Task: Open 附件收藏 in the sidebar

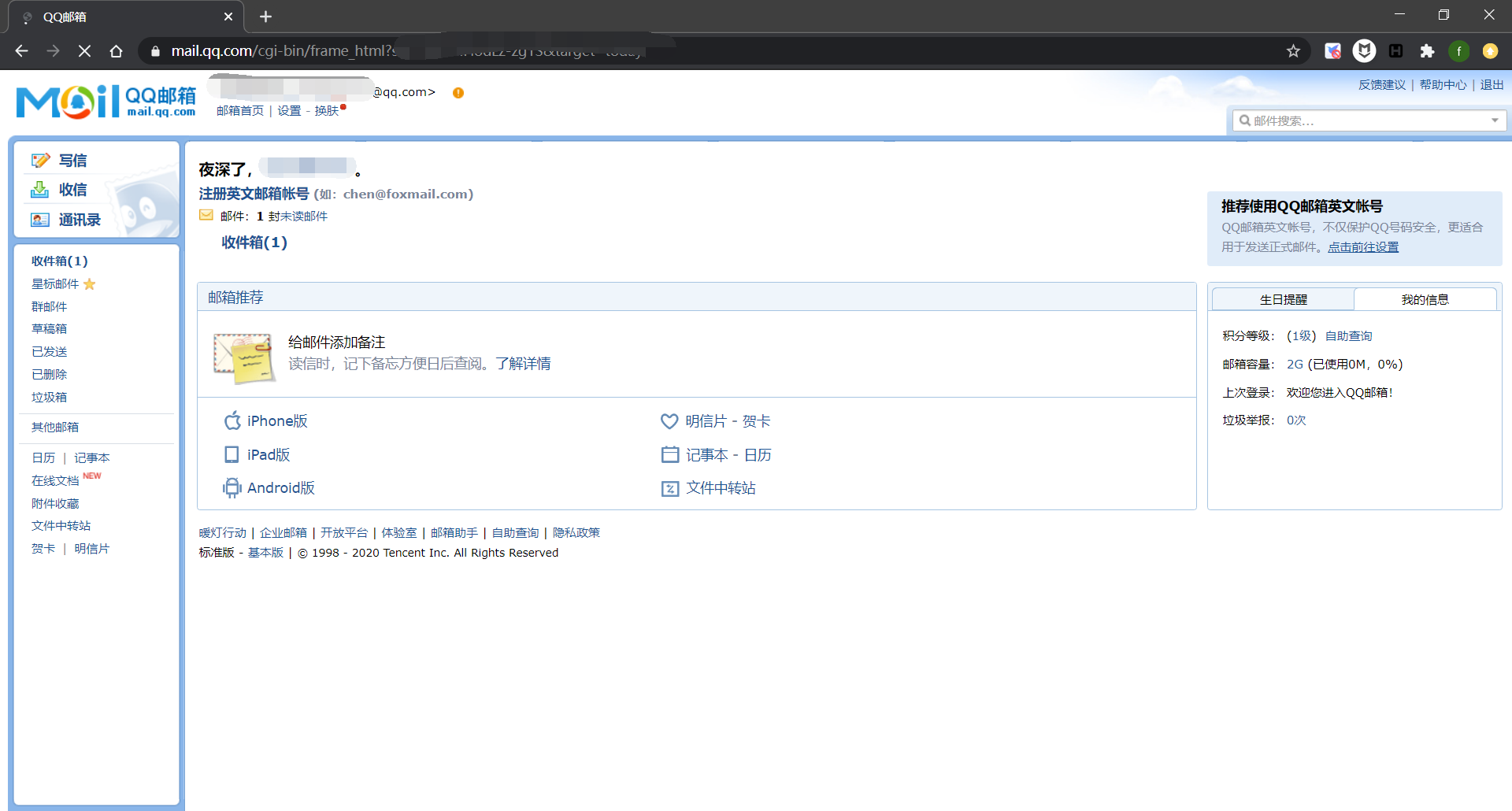Action: coord(55,504)
